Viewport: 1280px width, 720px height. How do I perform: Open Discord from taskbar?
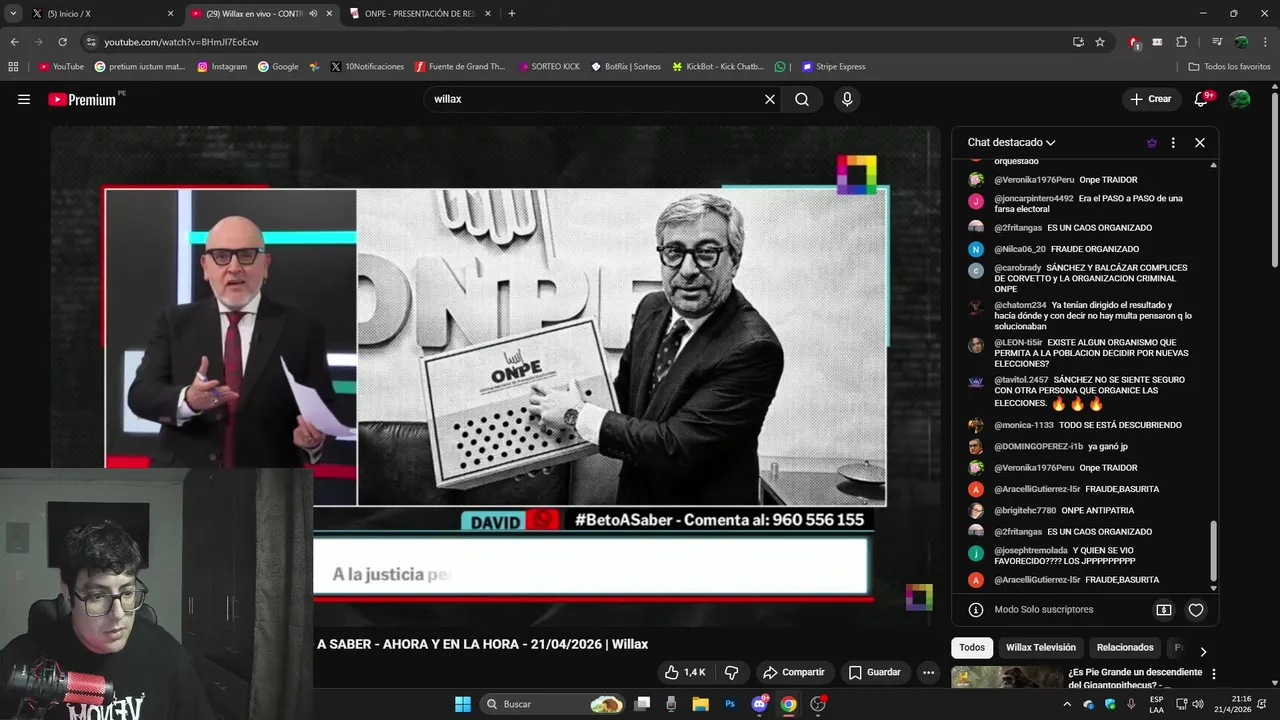(759, 704)
